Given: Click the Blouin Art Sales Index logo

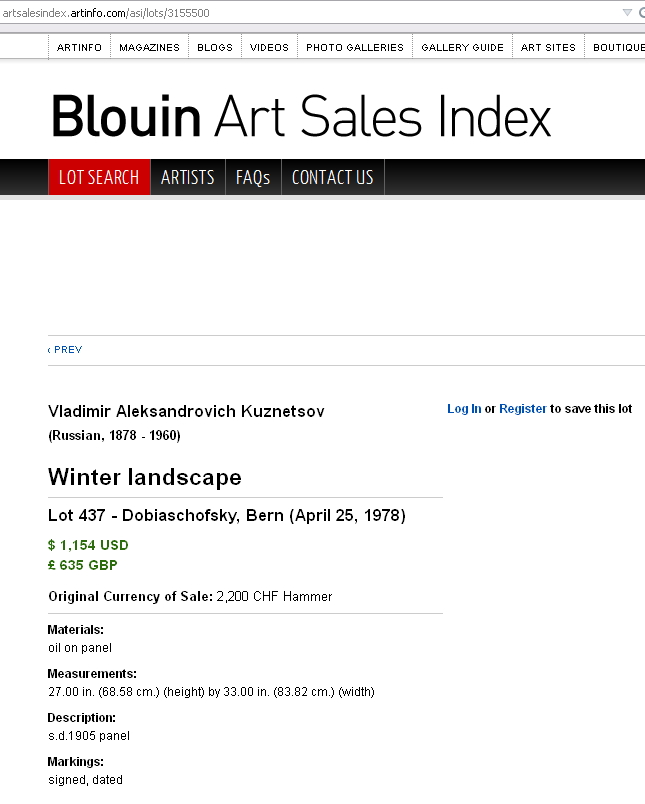Looking at the screenshot, I should coord(301,117).
